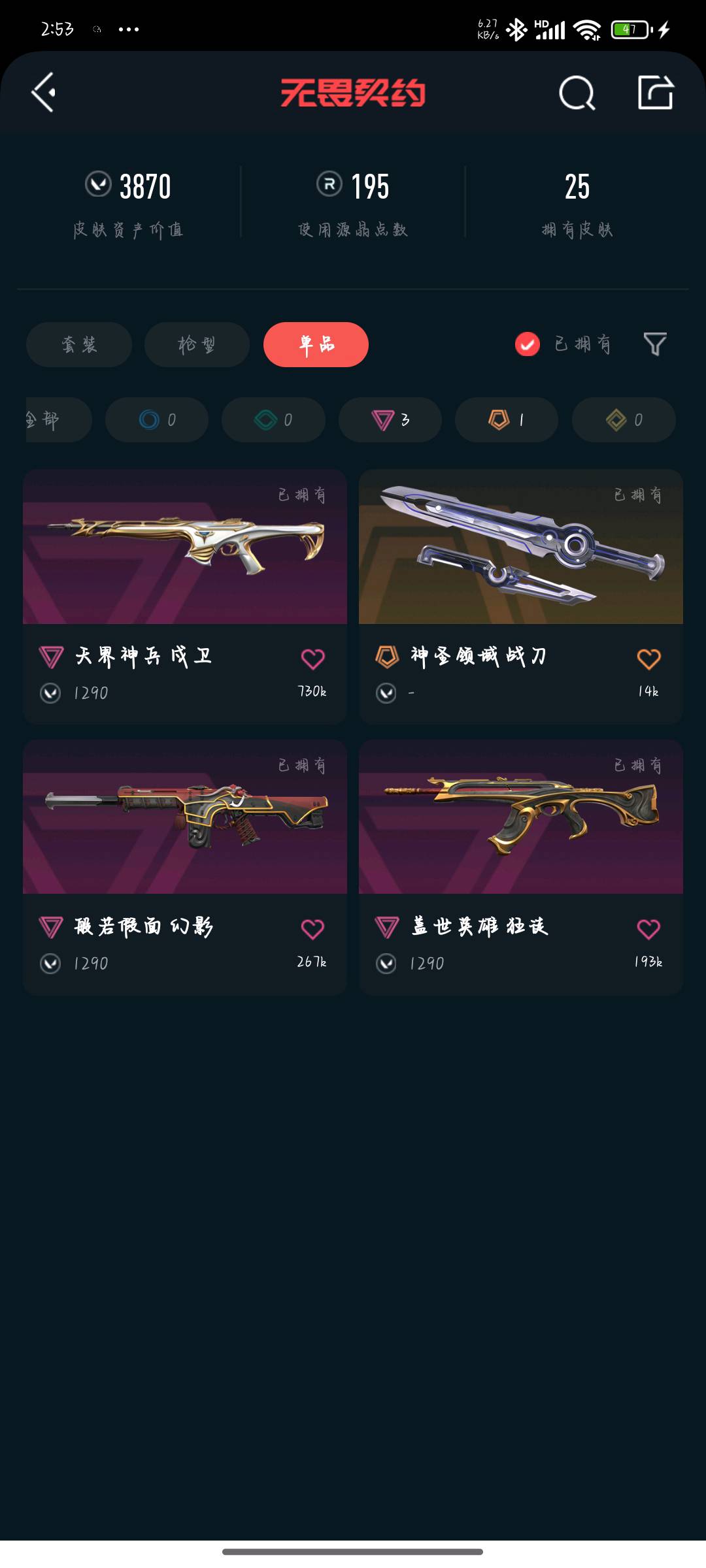Open the search magnifier icon
706x1568 pixels.
tap(577, 93)
